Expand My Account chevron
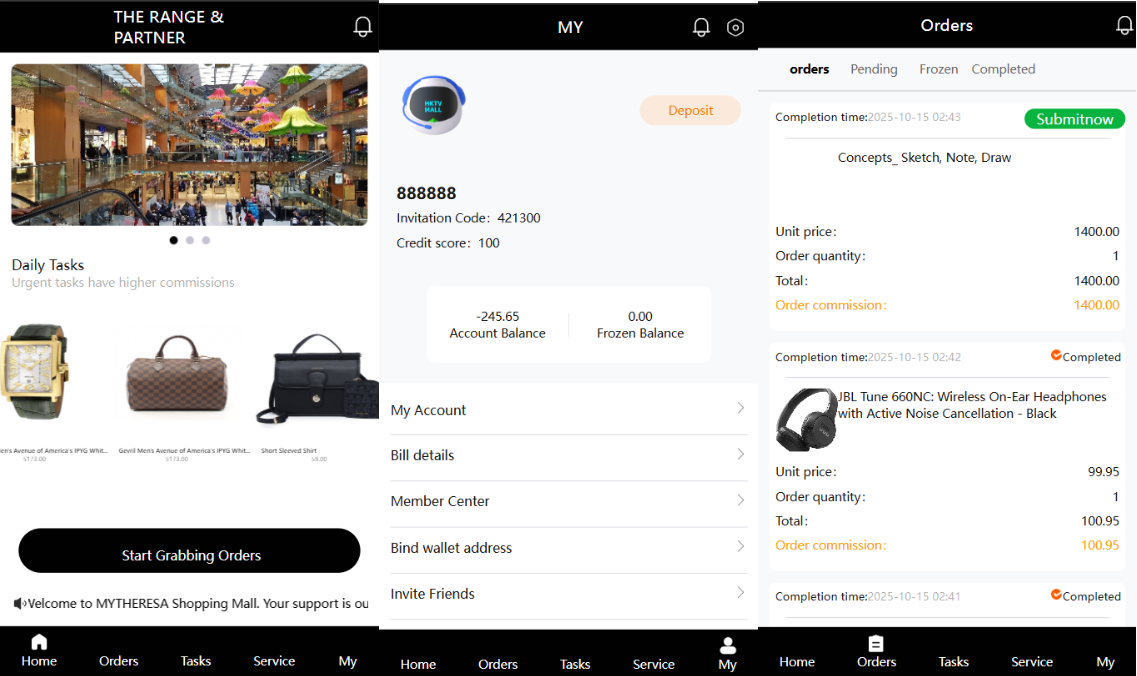The image size is (1137, 676). pyautogui.click(x=740, y=408)
